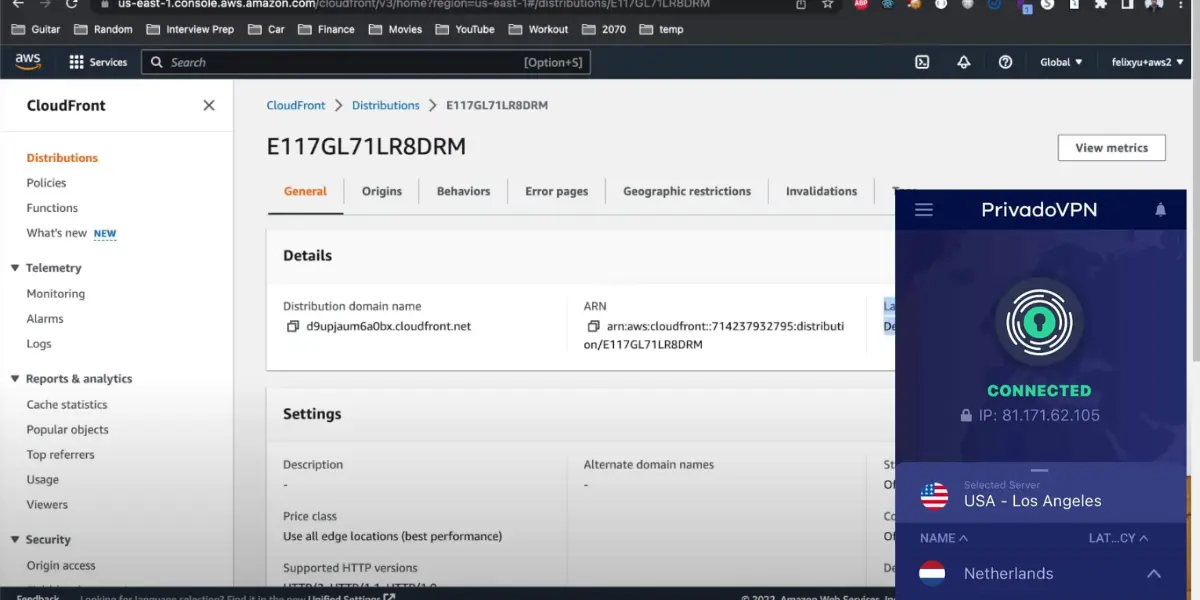Screen dimensions: 1200x600
Task: Collapse the Netherlands server list
Action: click(1153, 574)
